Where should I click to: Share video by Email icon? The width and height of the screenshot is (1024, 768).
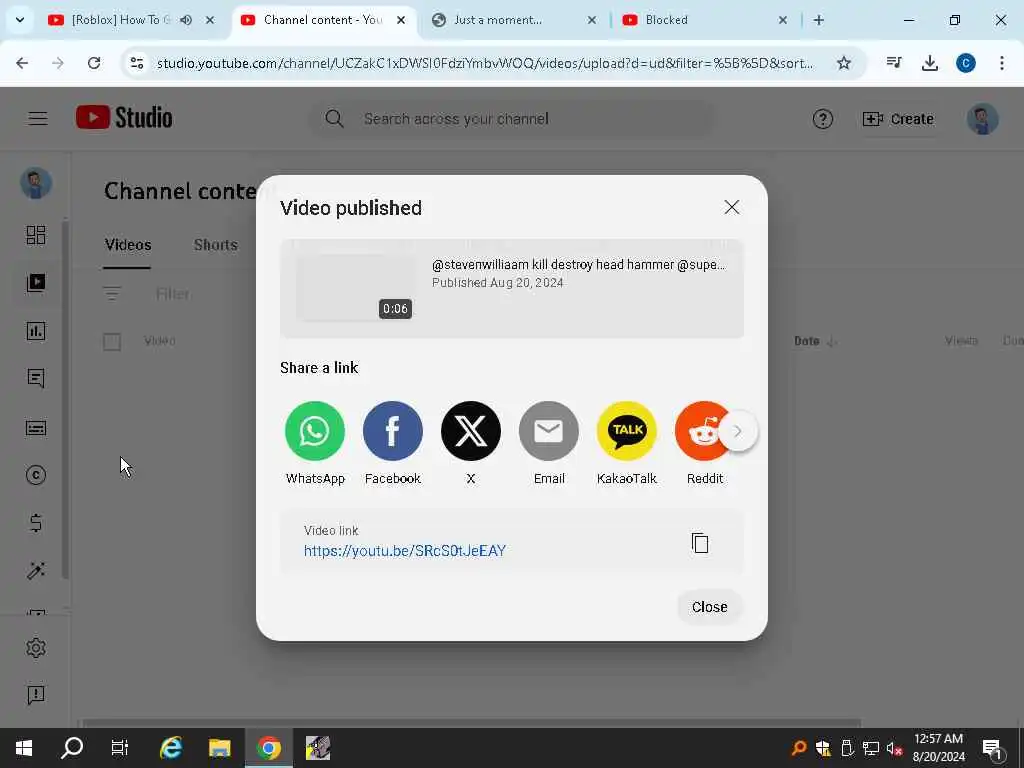[x=549, y=431]
